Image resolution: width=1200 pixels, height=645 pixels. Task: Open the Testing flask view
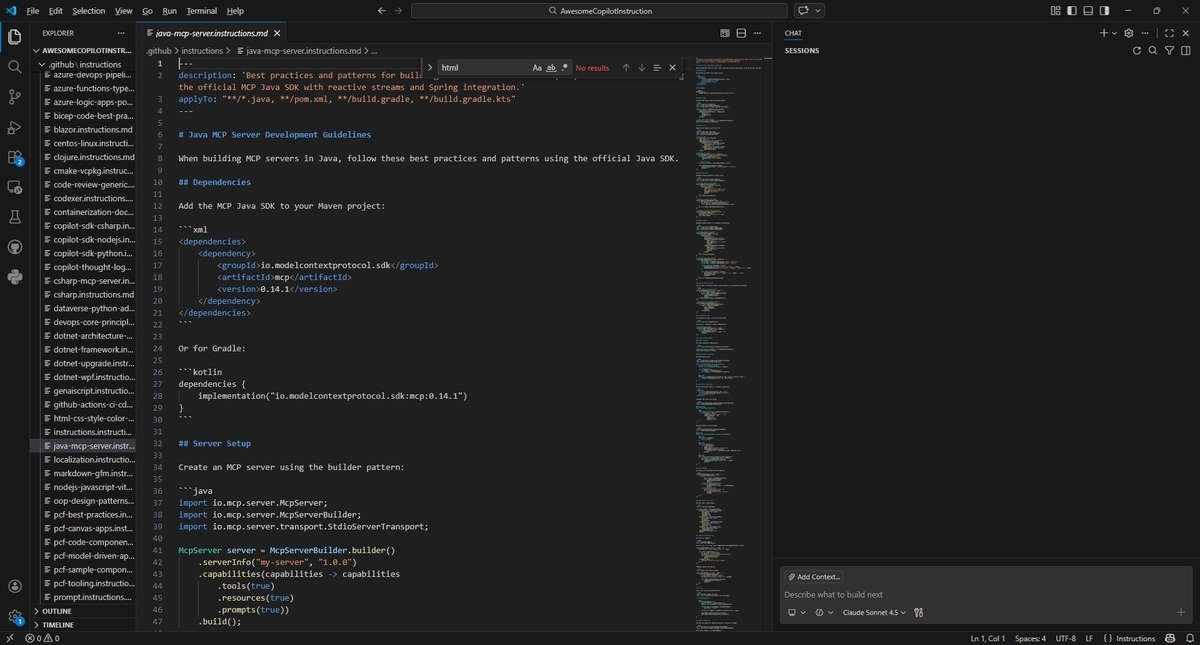[15, 217]
